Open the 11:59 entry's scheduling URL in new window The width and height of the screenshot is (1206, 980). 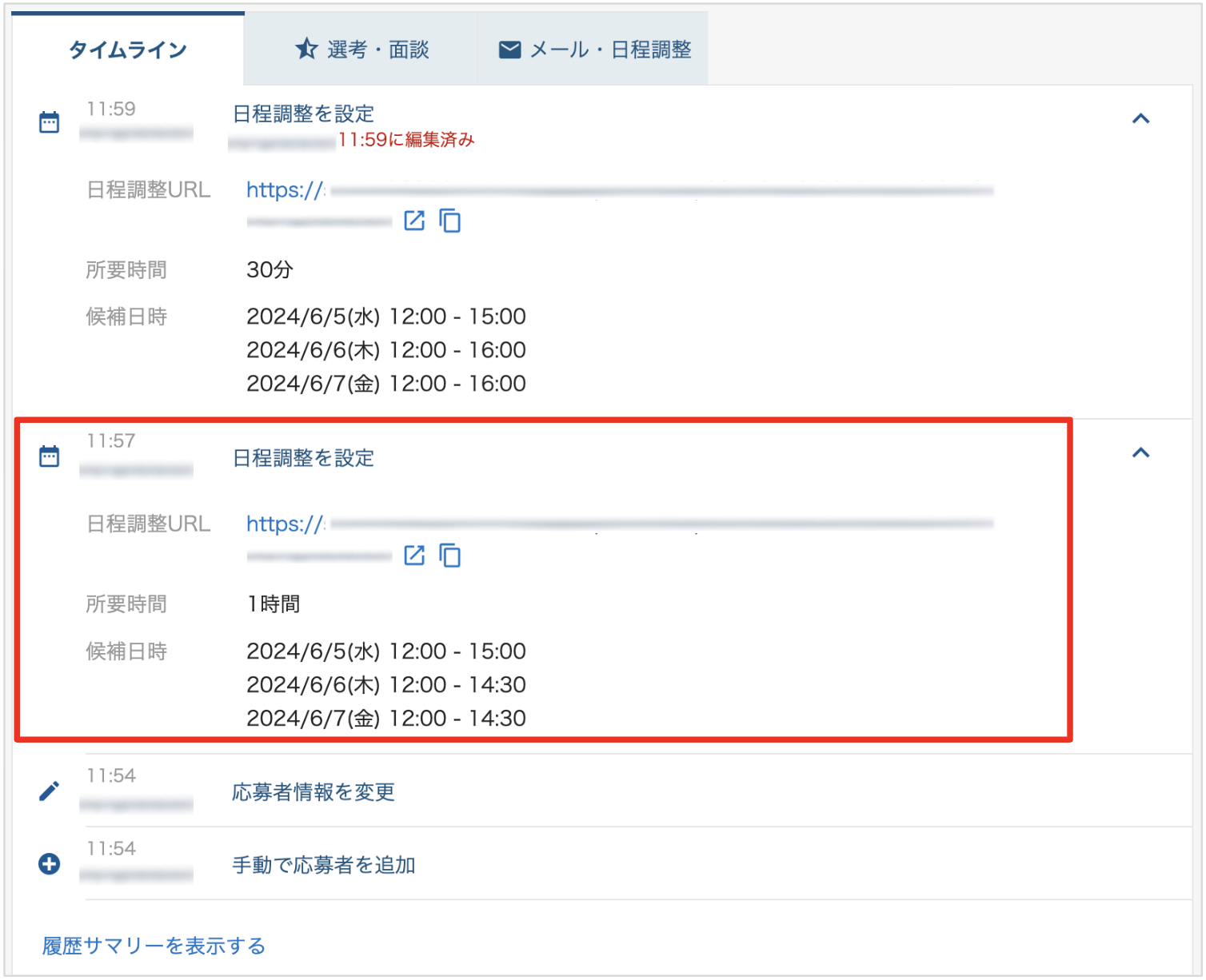click(414, 221)
